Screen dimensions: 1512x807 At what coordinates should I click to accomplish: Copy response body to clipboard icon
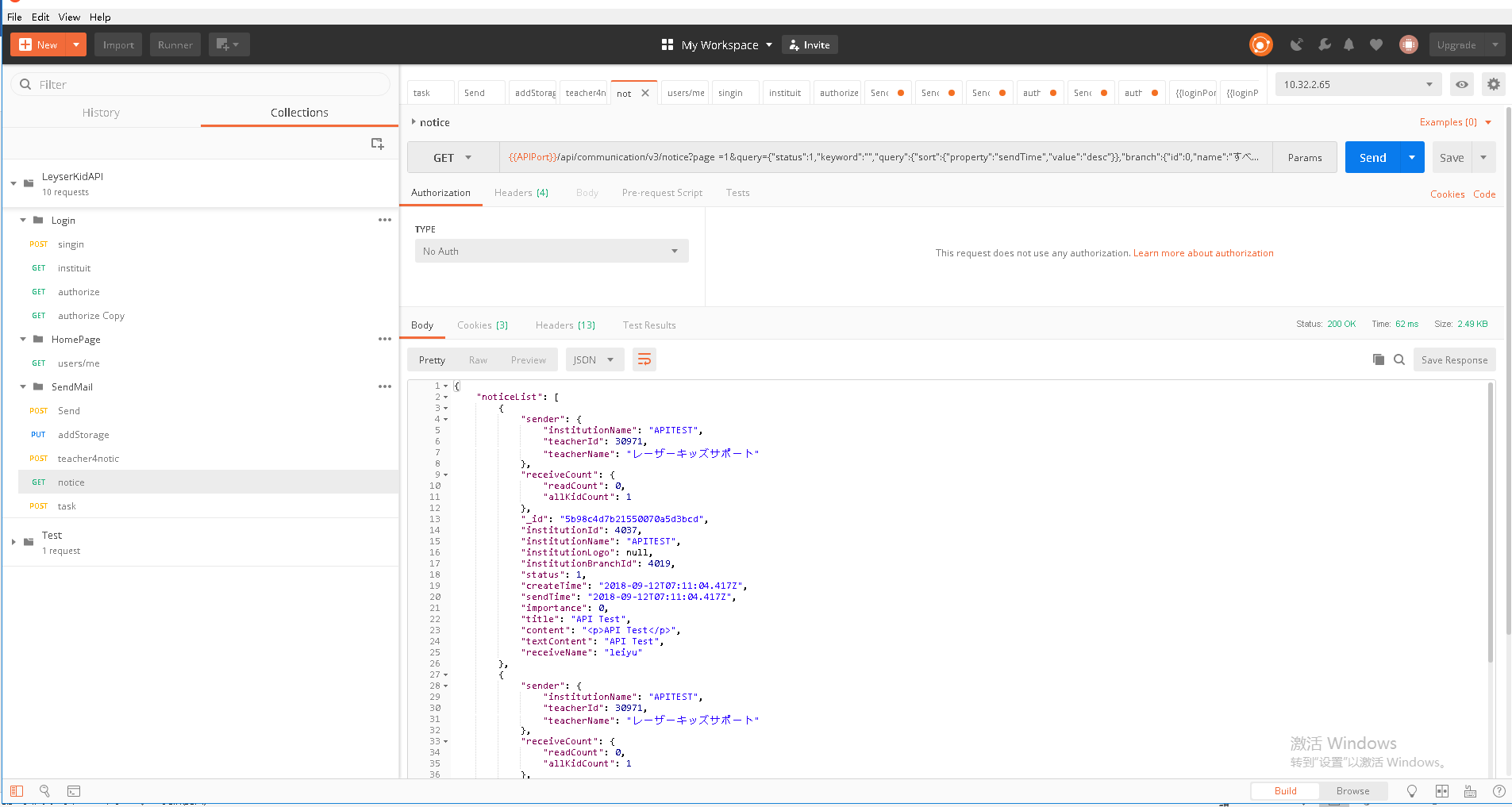click(x=1378, y=359)
